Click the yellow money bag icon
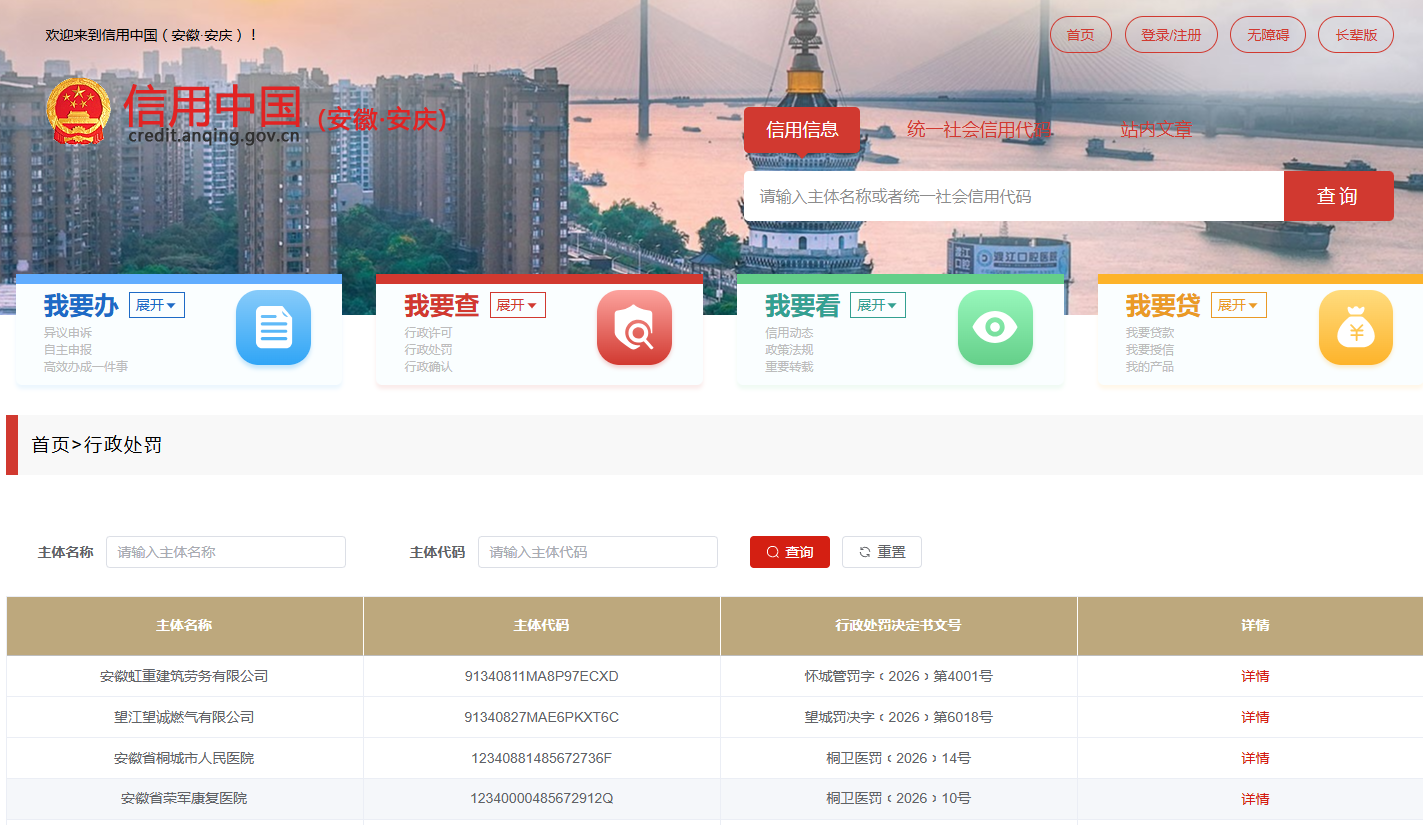 [x=1356, y=327]
